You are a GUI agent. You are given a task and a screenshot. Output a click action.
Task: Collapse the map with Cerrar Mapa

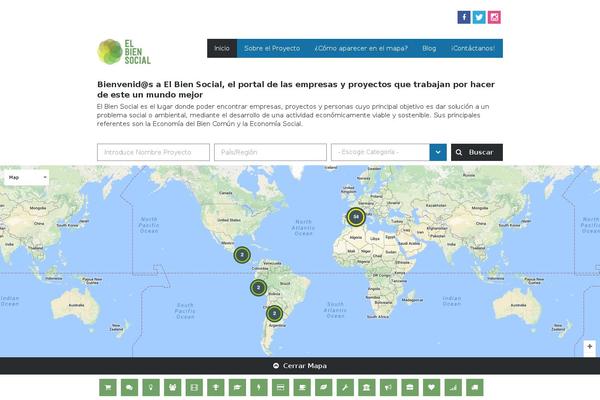pos(300,366)
